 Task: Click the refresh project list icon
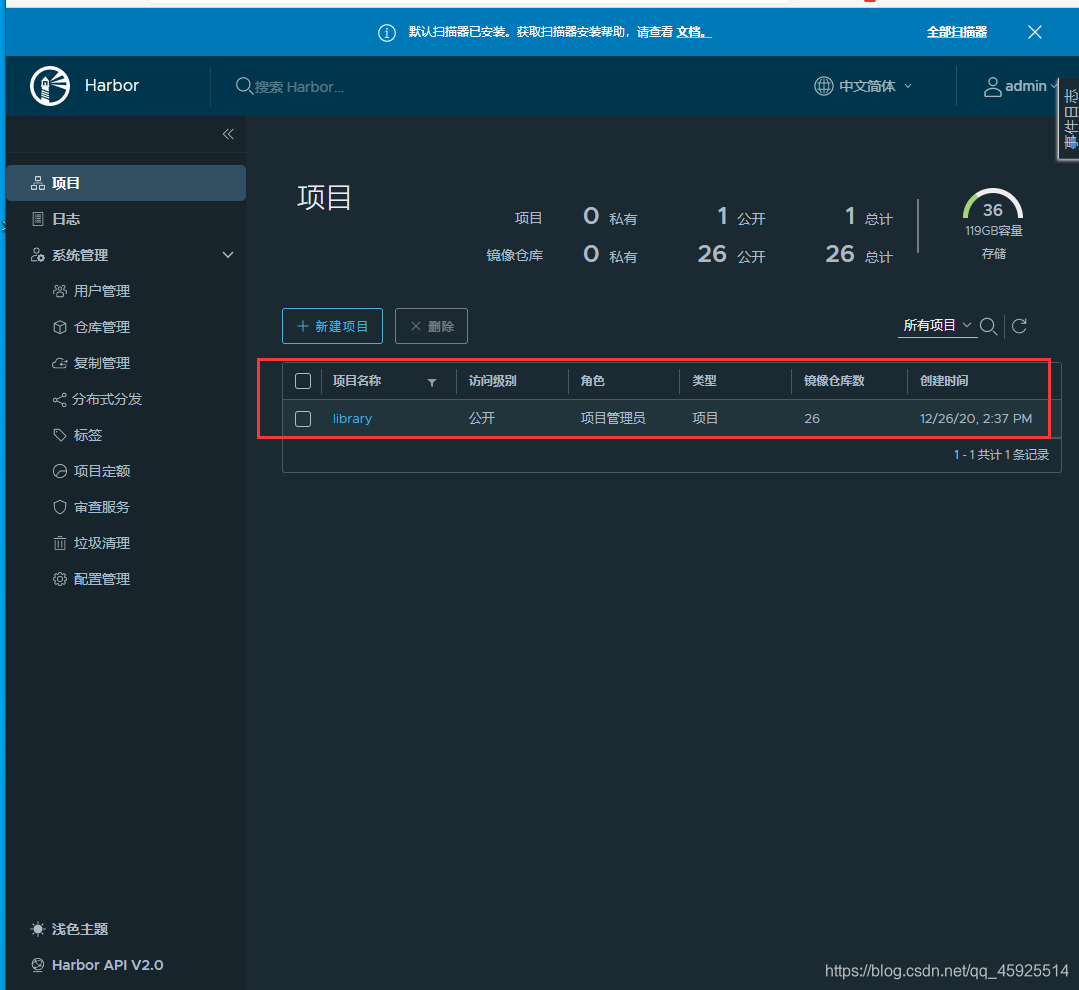pos(1019,326)
